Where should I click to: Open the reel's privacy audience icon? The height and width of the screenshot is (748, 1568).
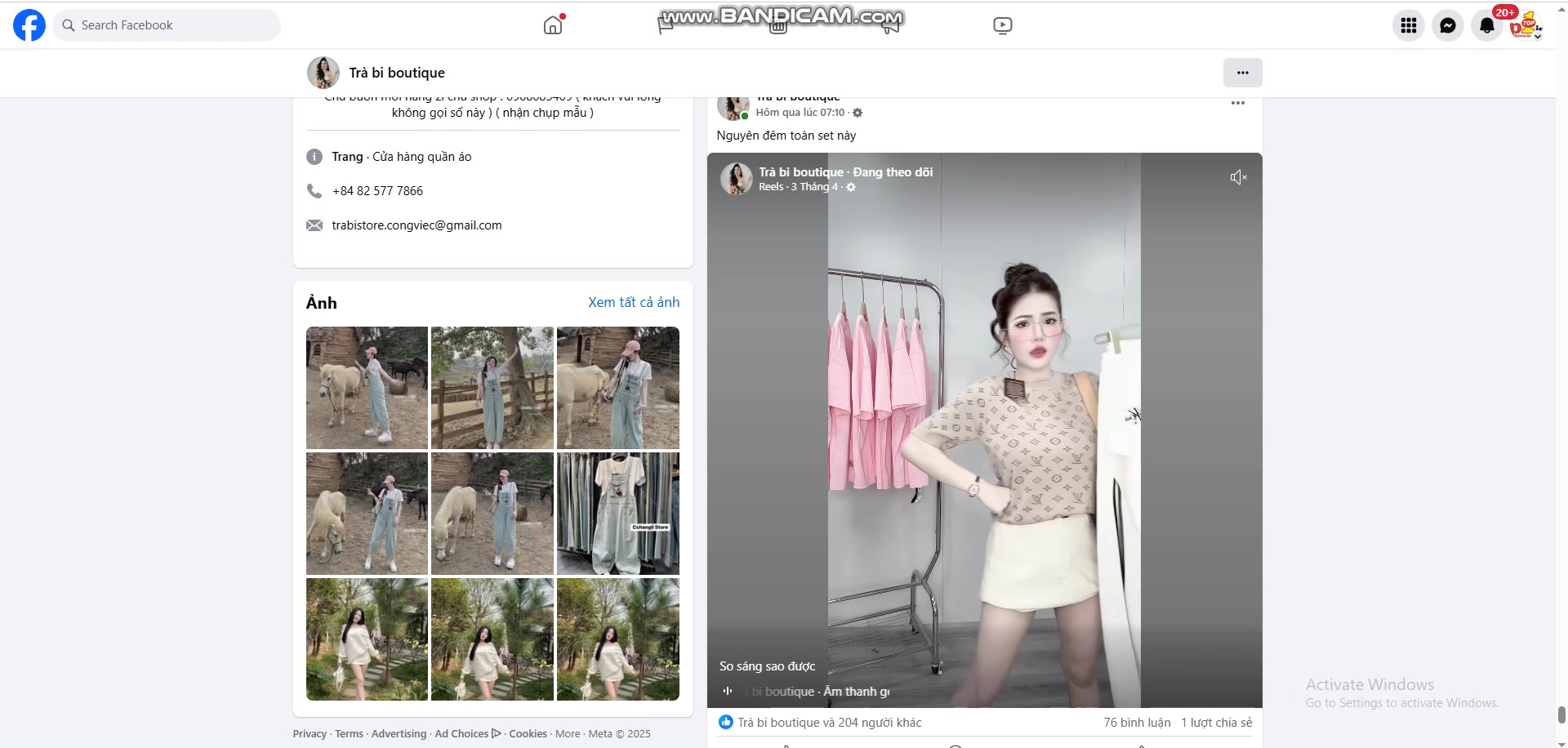(x=852, y=187)
